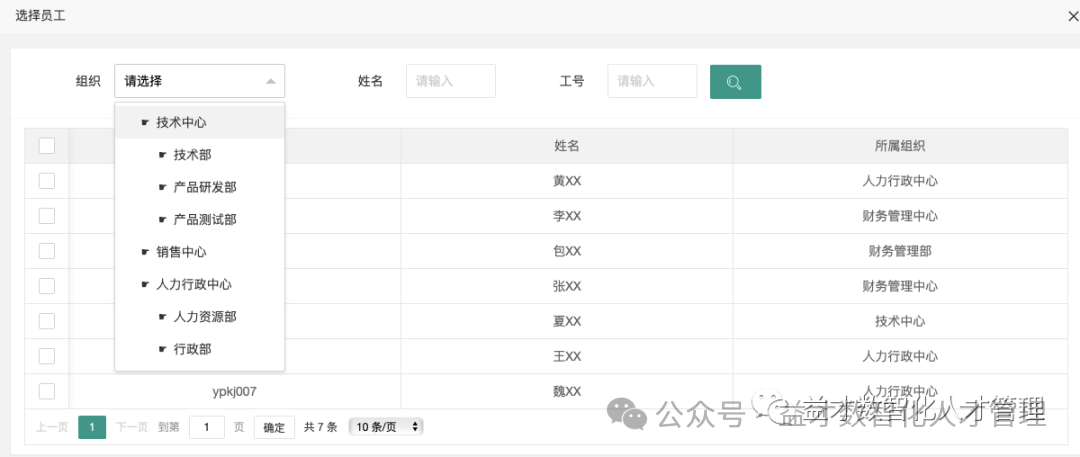
Task: Click the 夏XX name cell
Action: (x=567, y=321)
